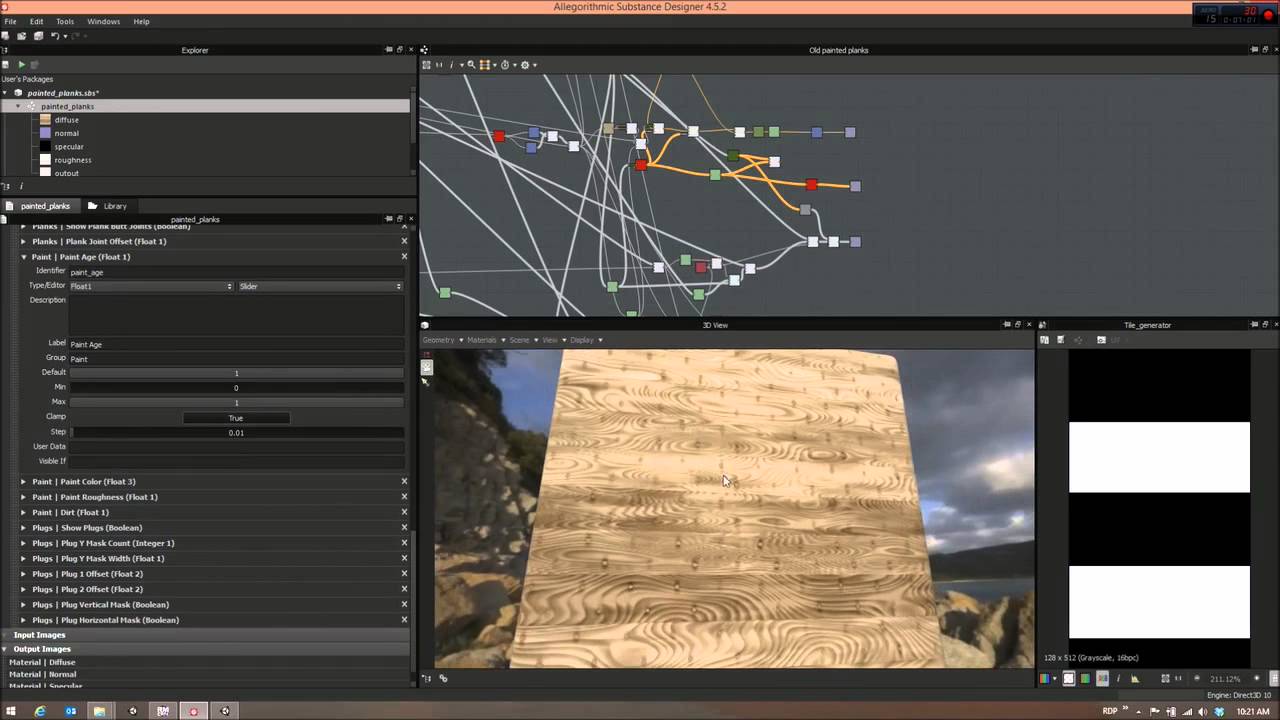Click the fit-zoom icon in 2D view toolbar
The height and width of the screenshot is (720, 1280).
tap(1165, 678)
